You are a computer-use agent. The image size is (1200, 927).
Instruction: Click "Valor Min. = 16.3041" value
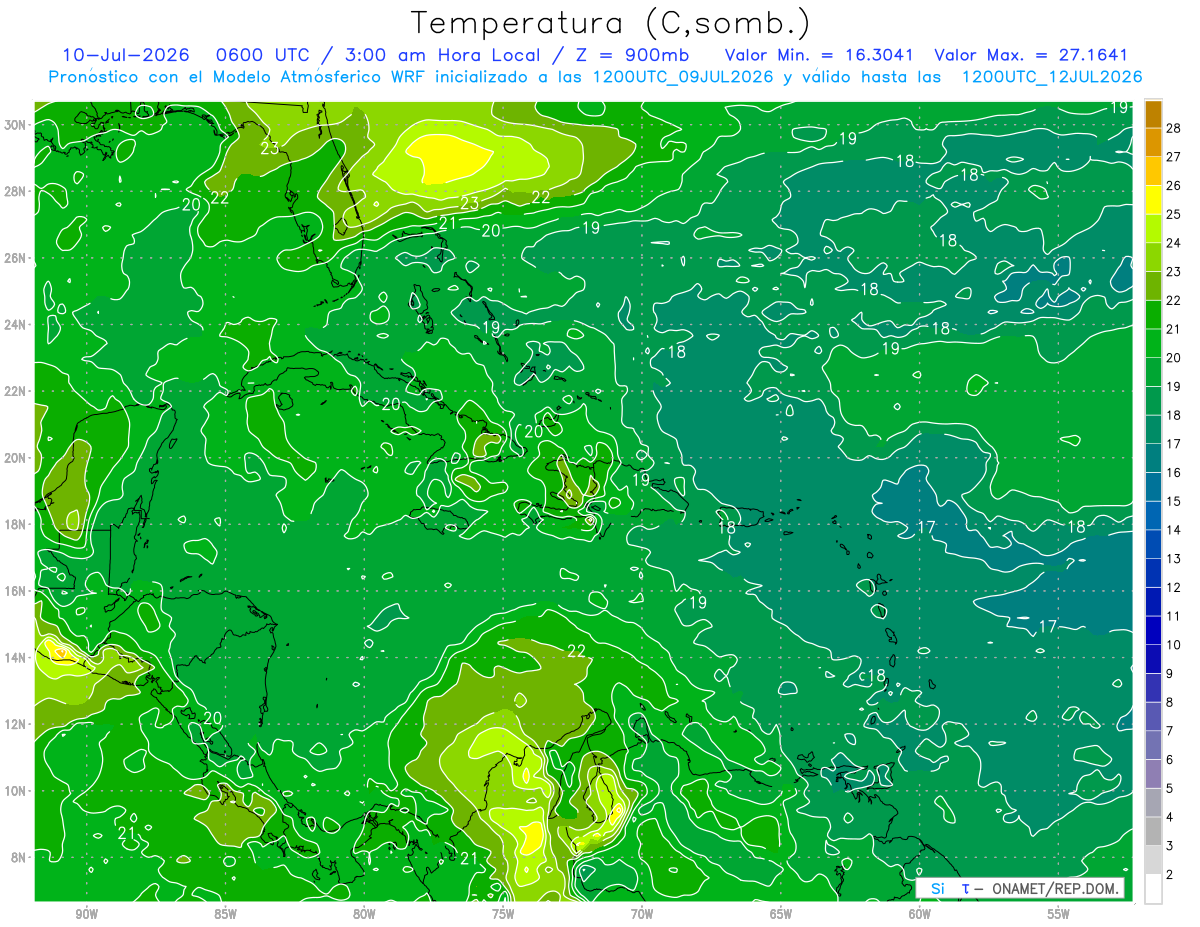(x=820, y=55)
